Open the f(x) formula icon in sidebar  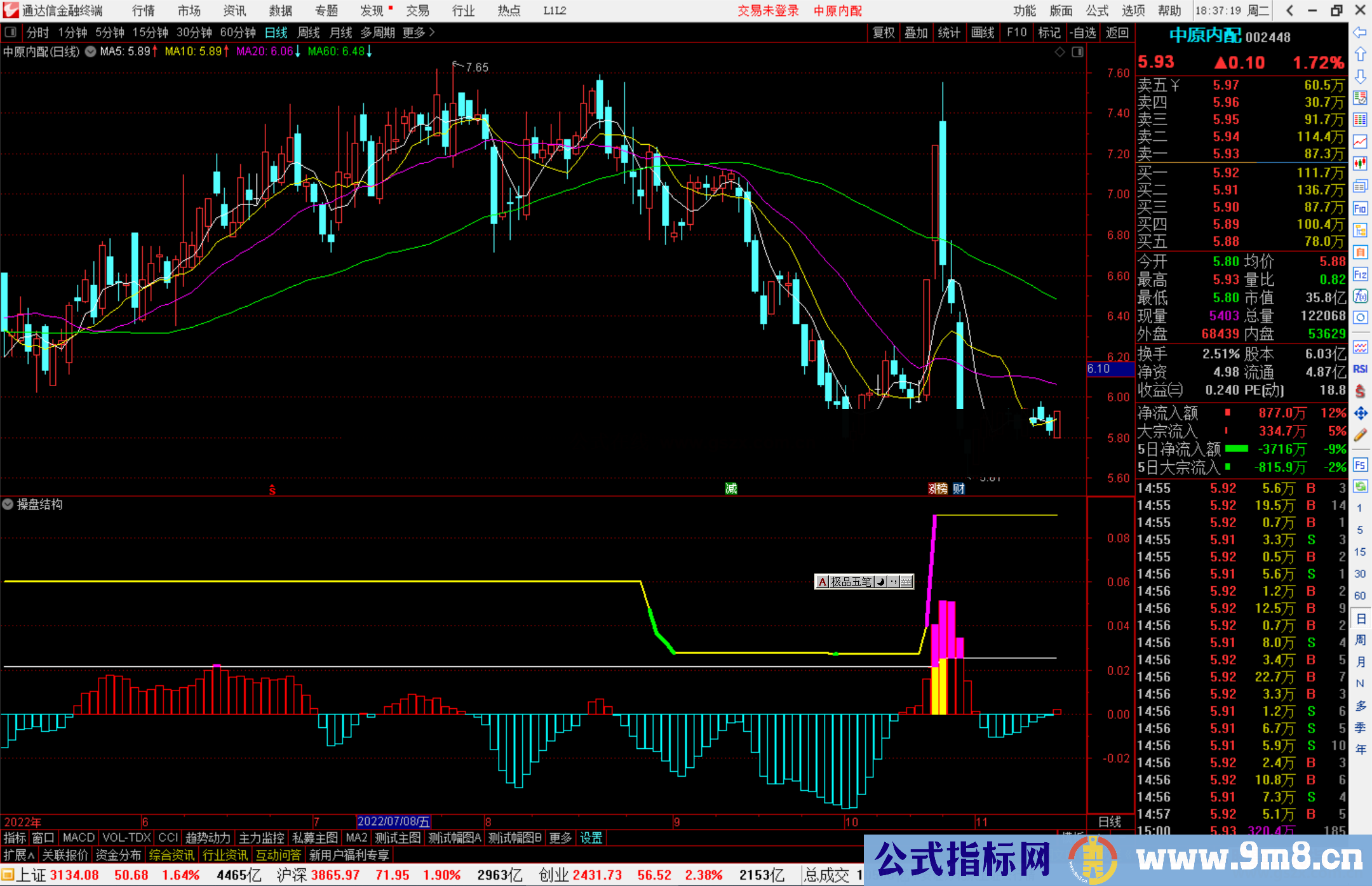point(1360,297)
